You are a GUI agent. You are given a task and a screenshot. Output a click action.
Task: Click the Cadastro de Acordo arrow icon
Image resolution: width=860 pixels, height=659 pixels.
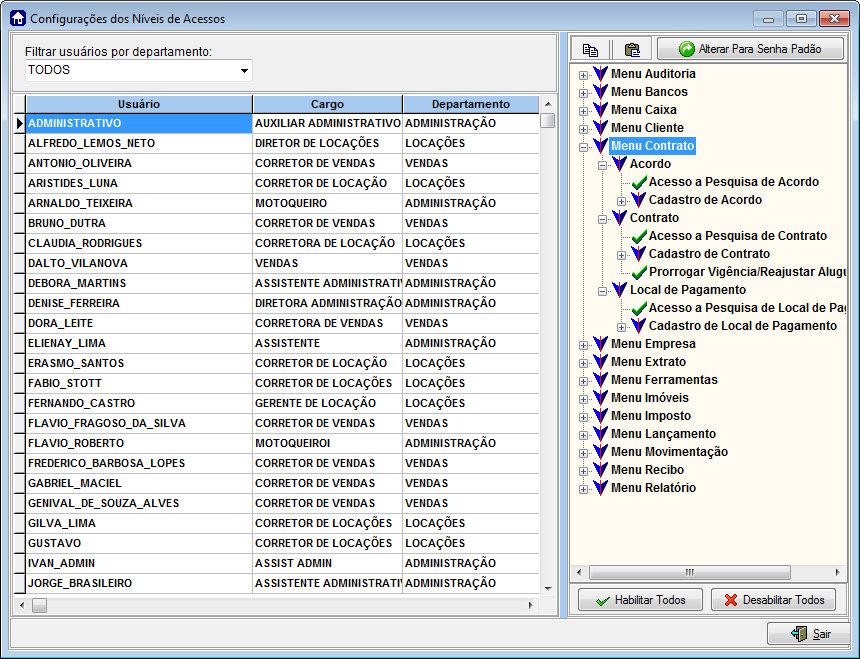pyautogui.click(x=639, y=200)
